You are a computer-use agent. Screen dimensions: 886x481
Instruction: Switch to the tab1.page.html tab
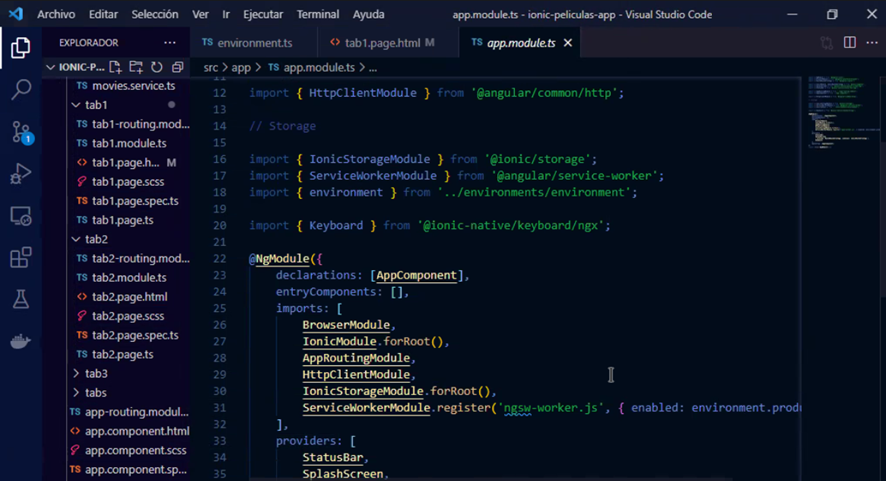pos(388,43)
